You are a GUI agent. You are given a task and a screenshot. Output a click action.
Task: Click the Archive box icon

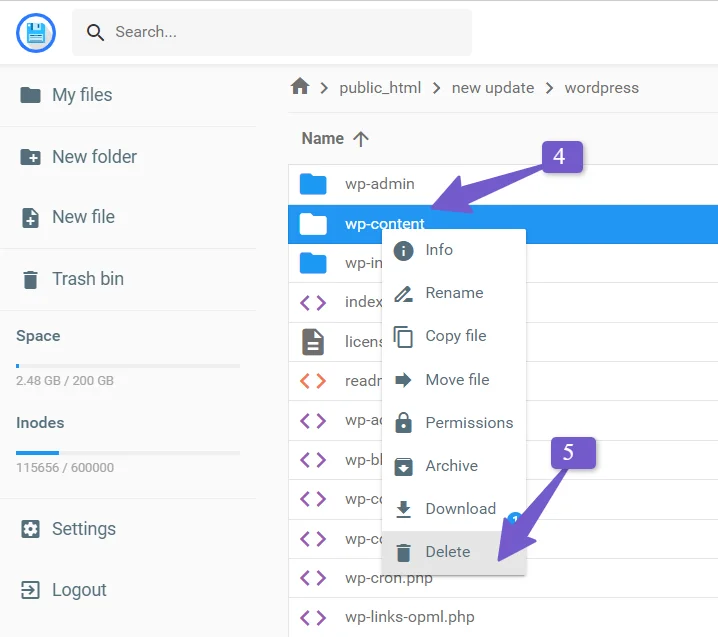click(x=403, y=467)
